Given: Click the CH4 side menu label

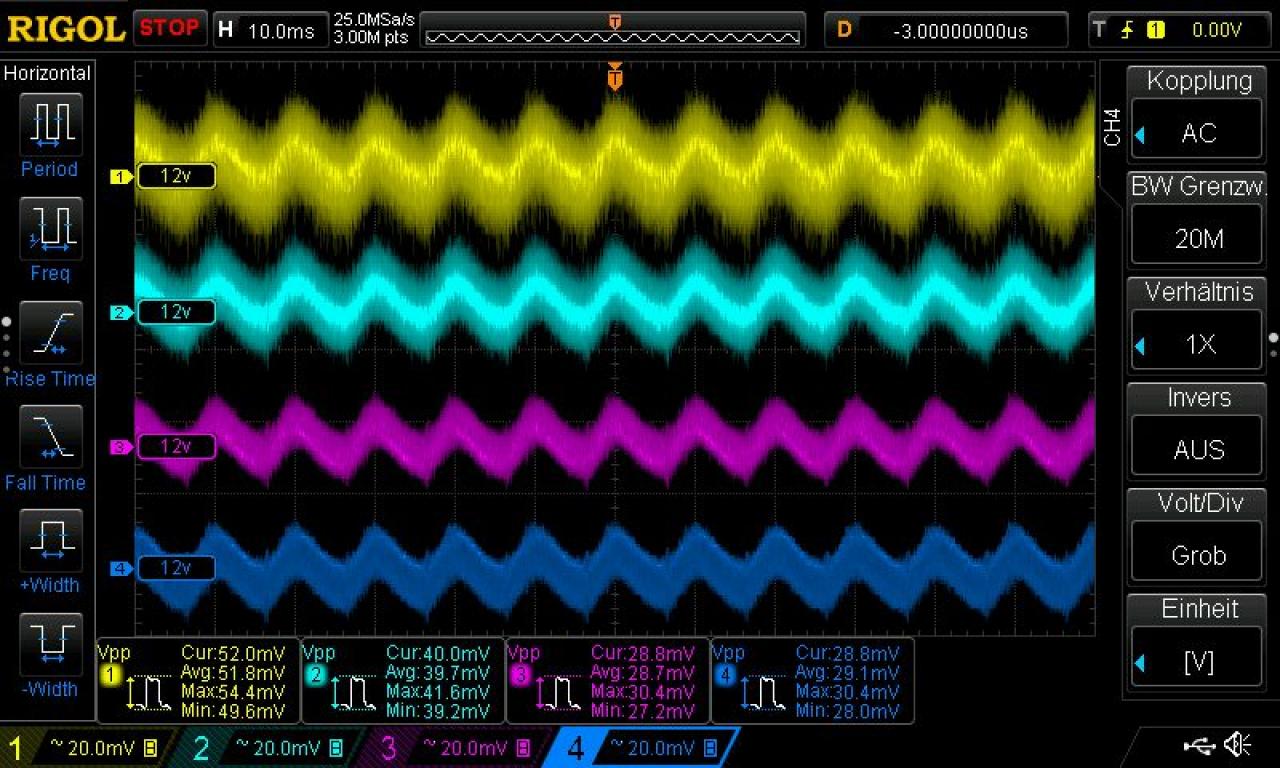Looking at the screenshot, I should coord(1112,127).
